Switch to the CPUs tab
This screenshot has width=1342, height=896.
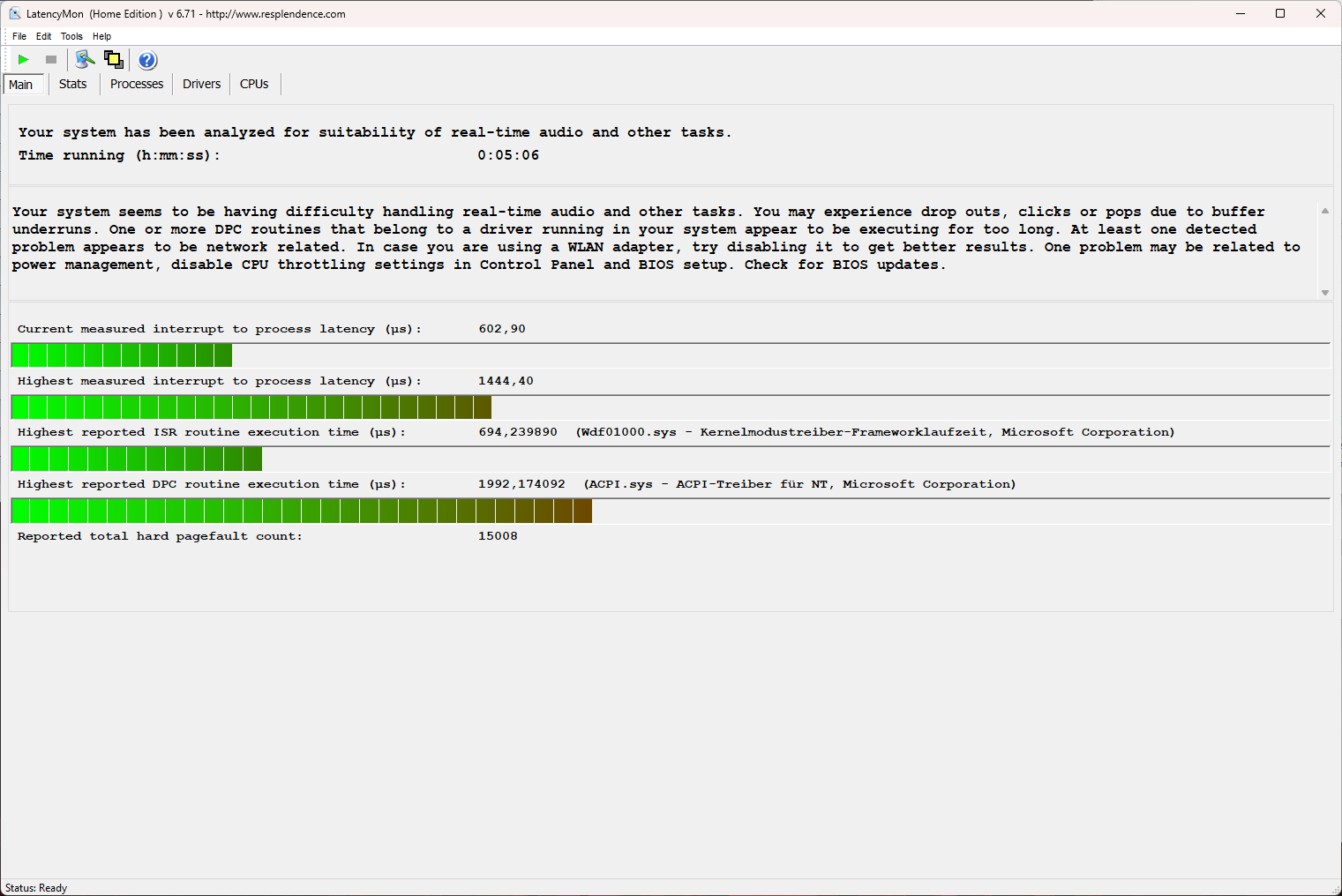point(254,84)
